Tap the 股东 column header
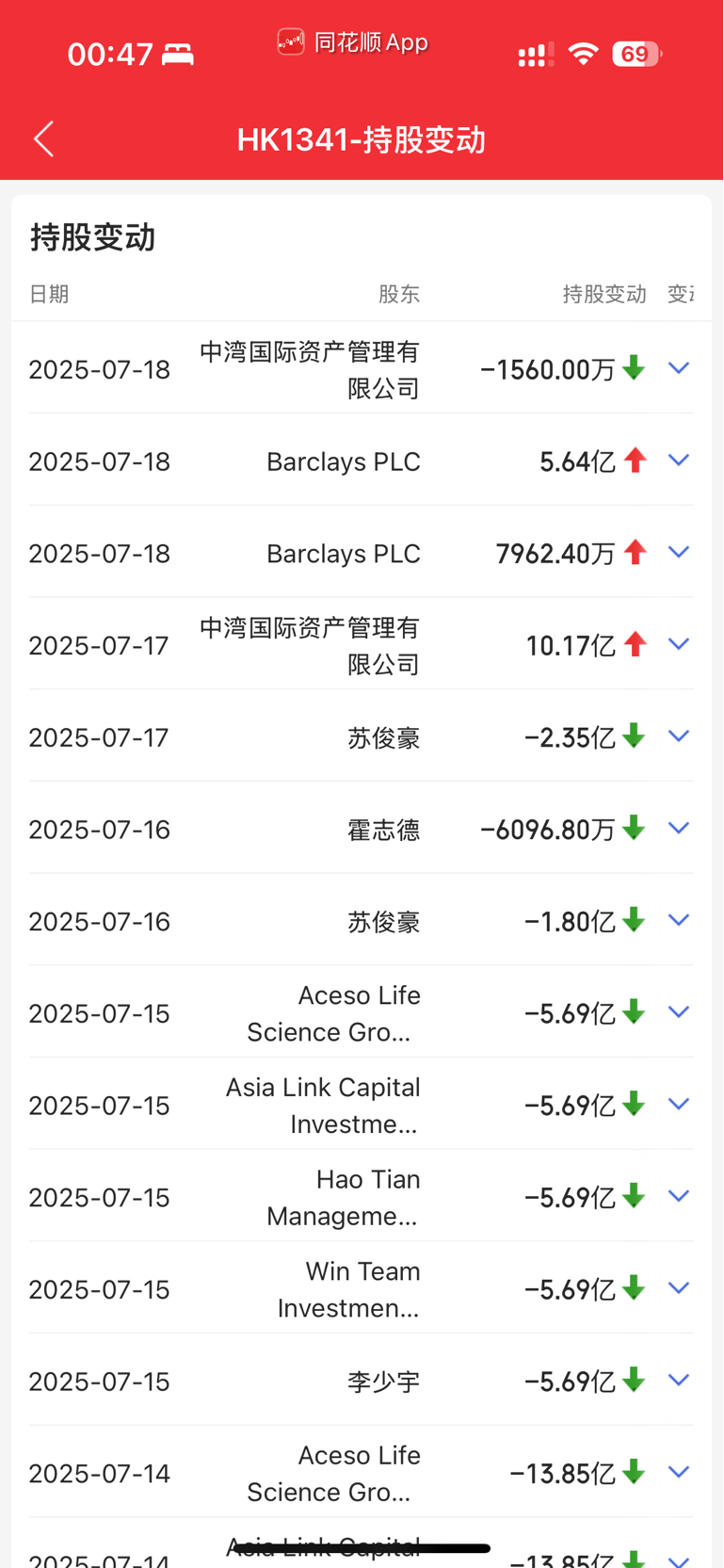The width and height of the screenshot is (724, 1568). point(399,294)
